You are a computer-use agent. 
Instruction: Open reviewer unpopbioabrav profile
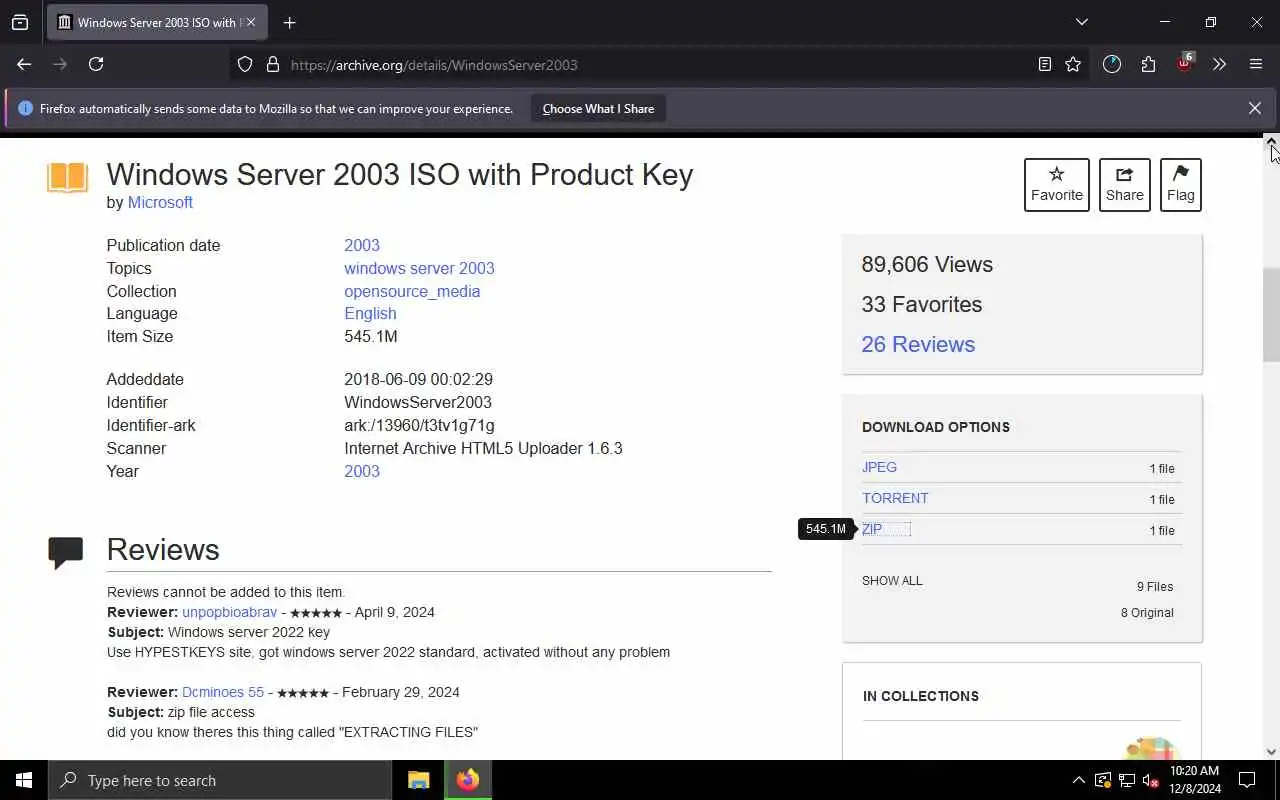(229, 612)
